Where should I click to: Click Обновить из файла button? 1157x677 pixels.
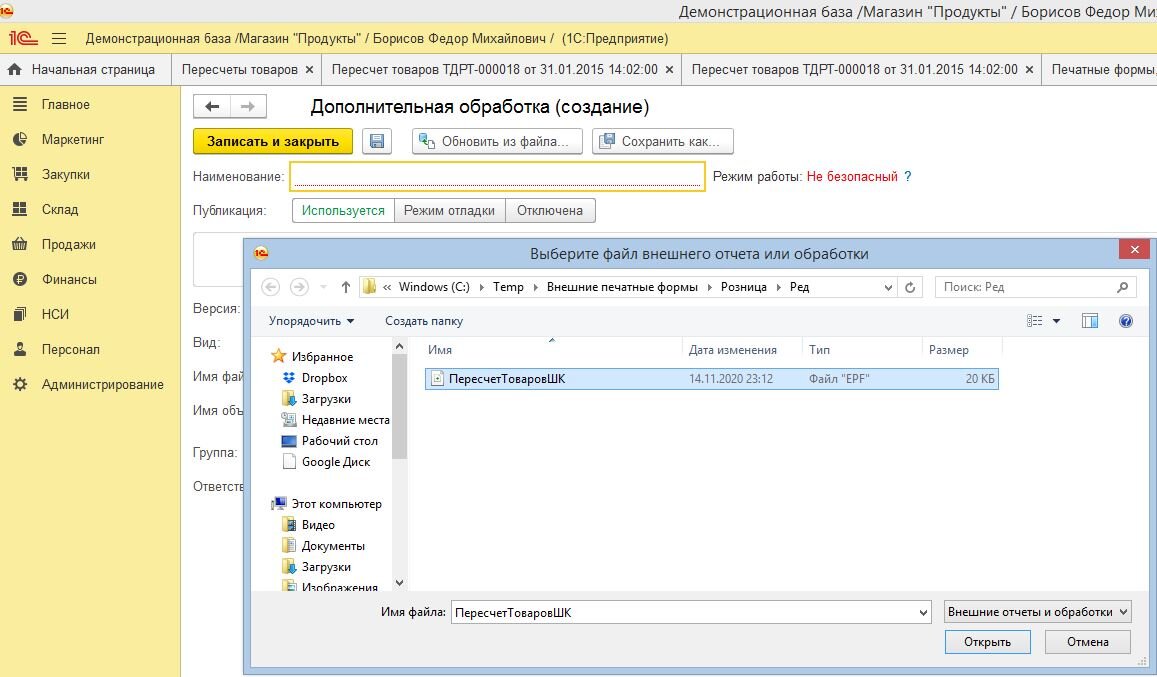click(x=497, y=141)
